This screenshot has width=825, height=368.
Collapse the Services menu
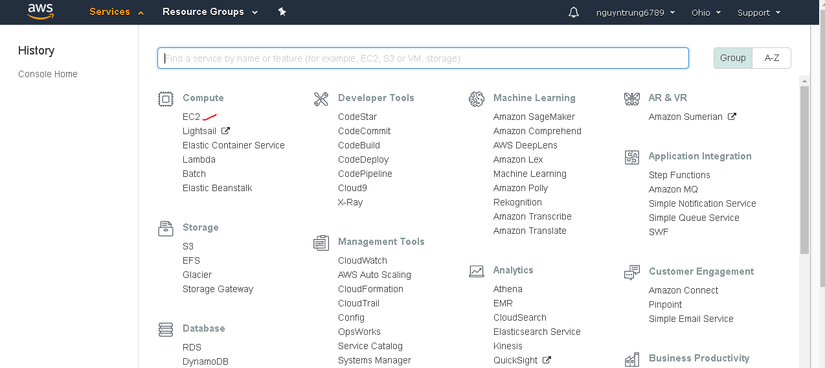pyautogui.click(x=116, y=12)
